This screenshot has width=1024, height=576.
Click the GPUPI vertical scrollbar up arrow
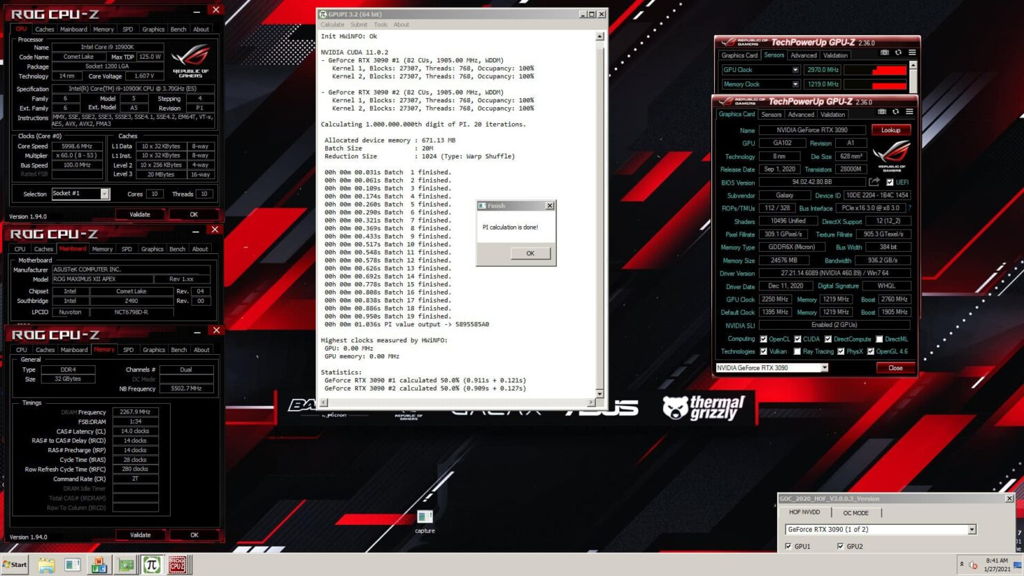(600, 37)
